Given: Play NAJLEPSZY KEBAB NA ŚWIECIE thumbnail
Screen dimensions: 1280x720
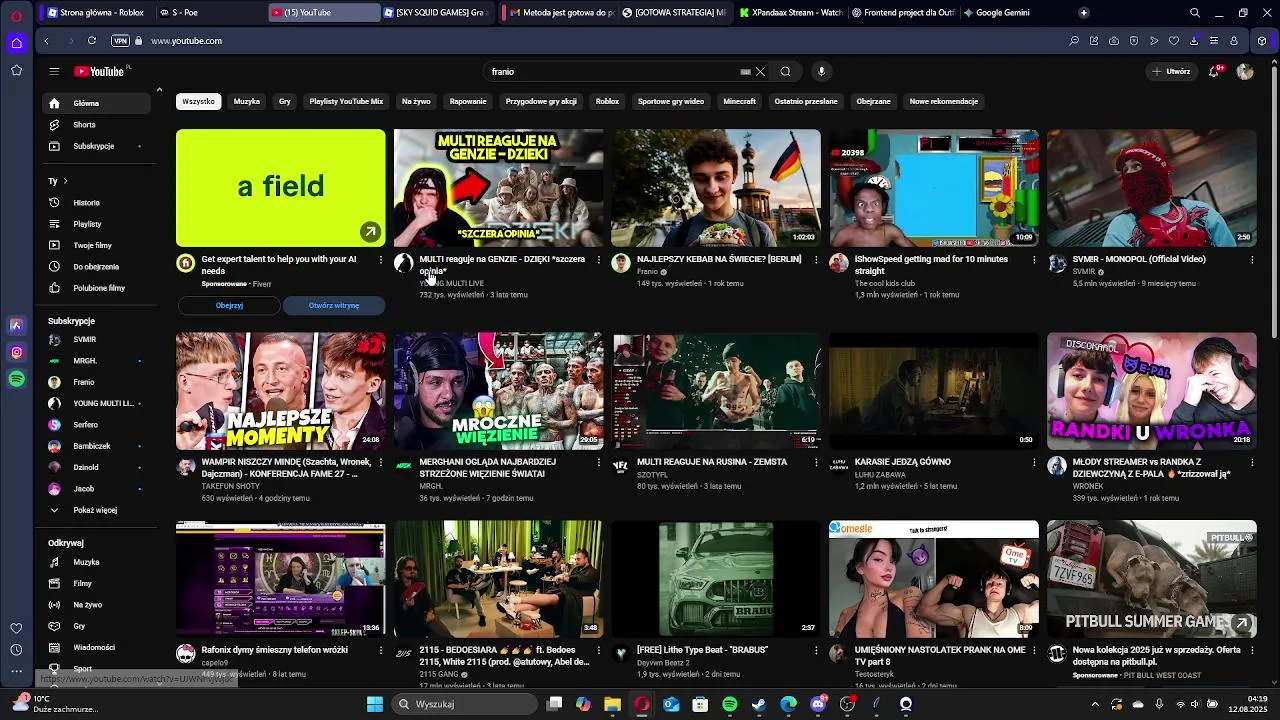Looking at the screenshot, I should (716, 188).
